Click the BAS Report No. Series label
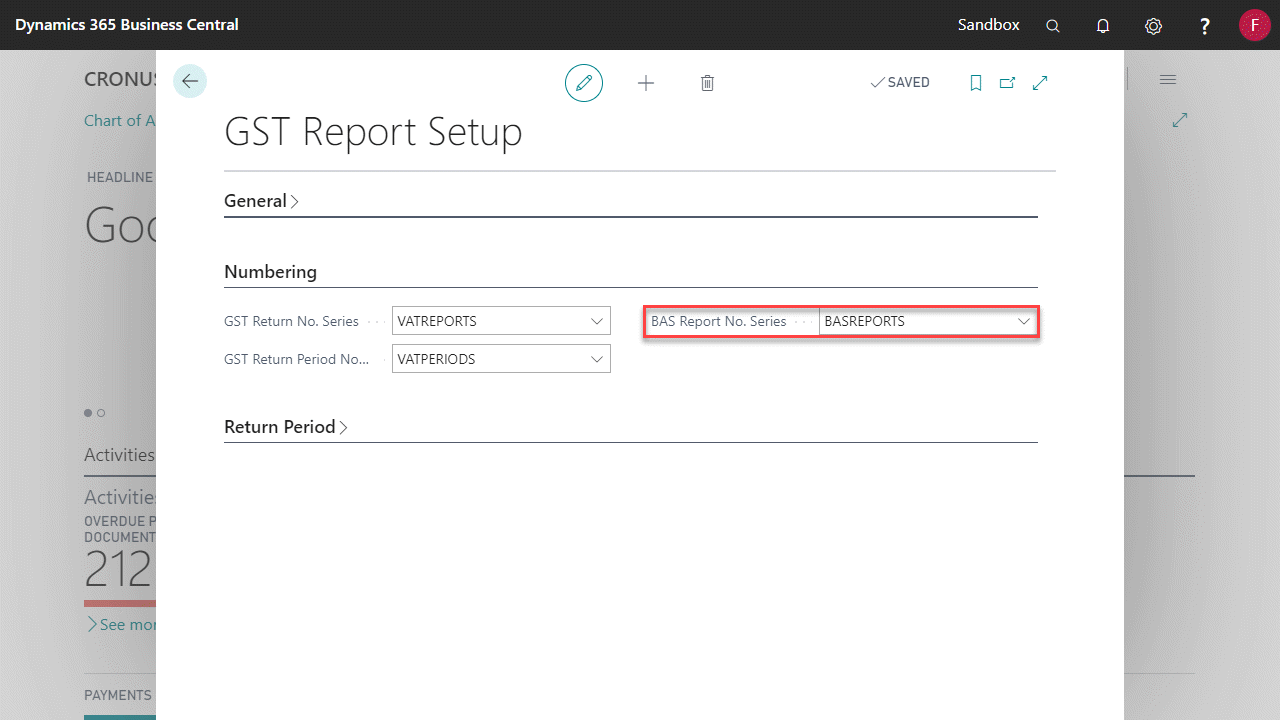The height and width of the screenshot is (720, 1280). [719, 321]
